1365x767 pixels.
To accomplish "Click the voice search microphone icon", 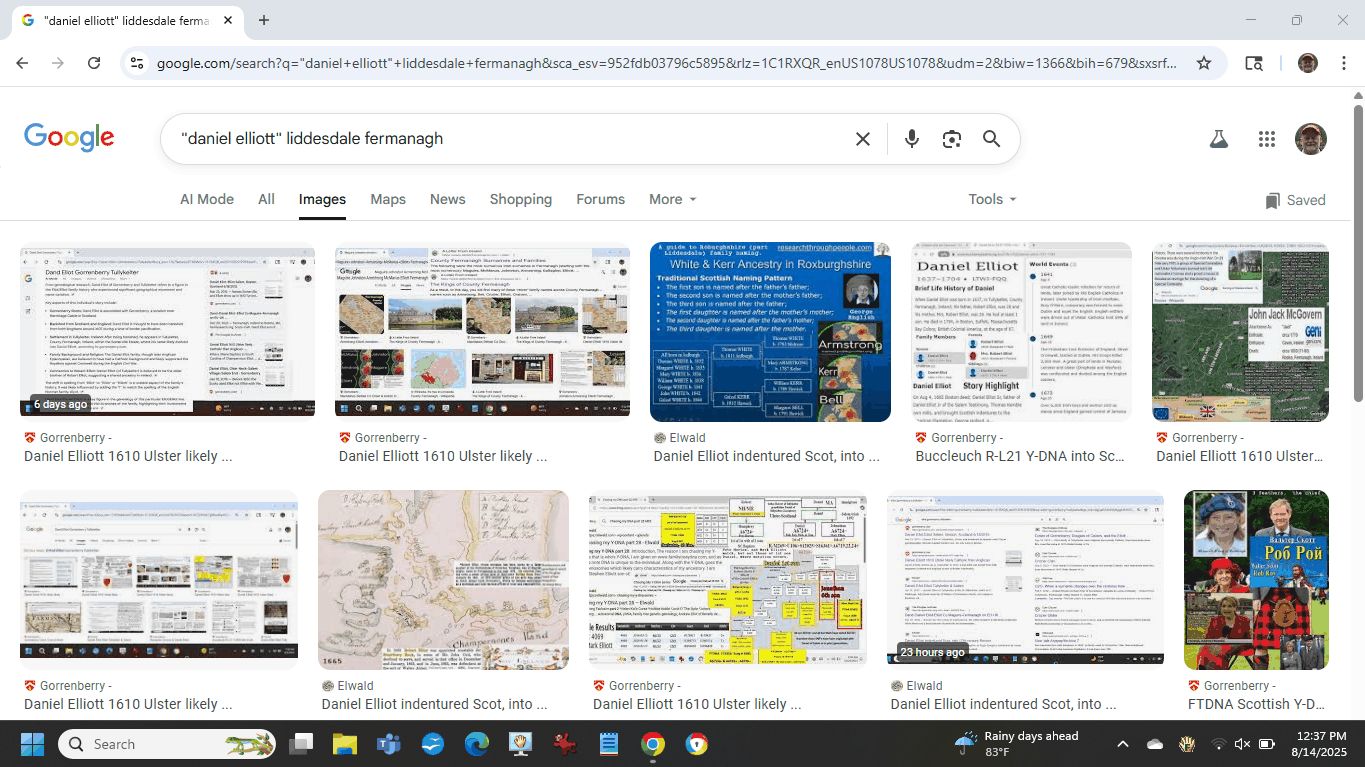I will tap(911, 139).
